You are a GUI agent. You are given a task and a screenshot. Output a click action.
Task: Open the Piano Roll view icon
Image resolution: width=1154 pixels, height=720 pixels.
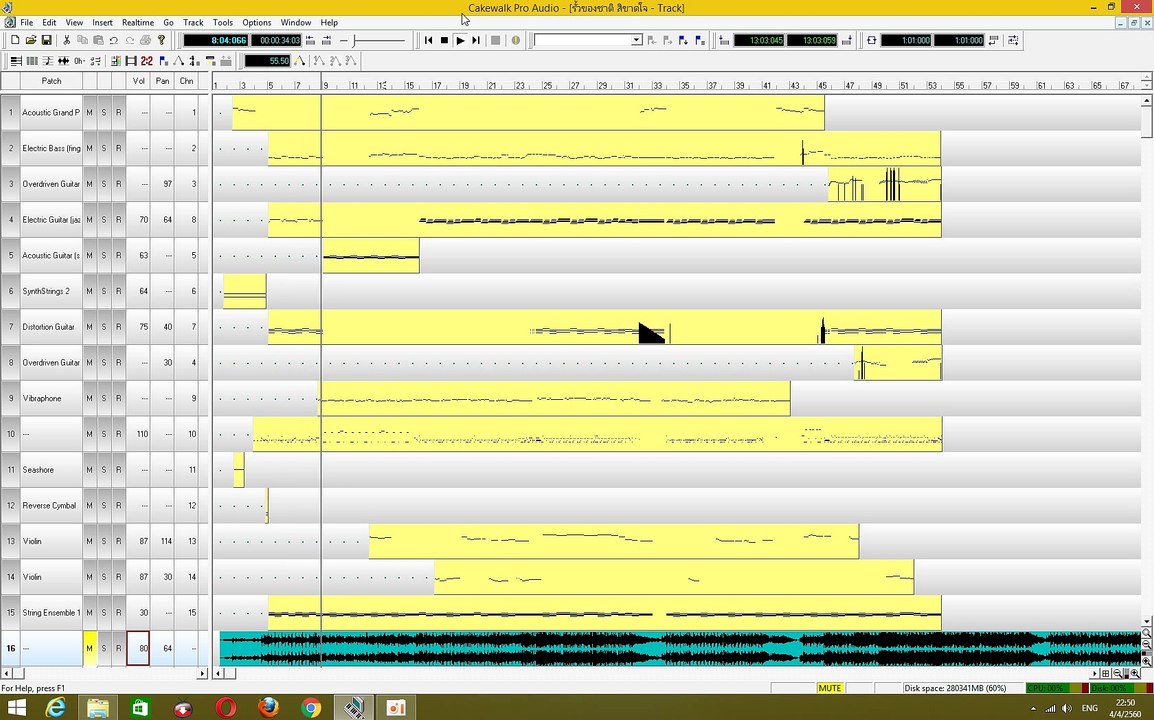coord(15,61)
